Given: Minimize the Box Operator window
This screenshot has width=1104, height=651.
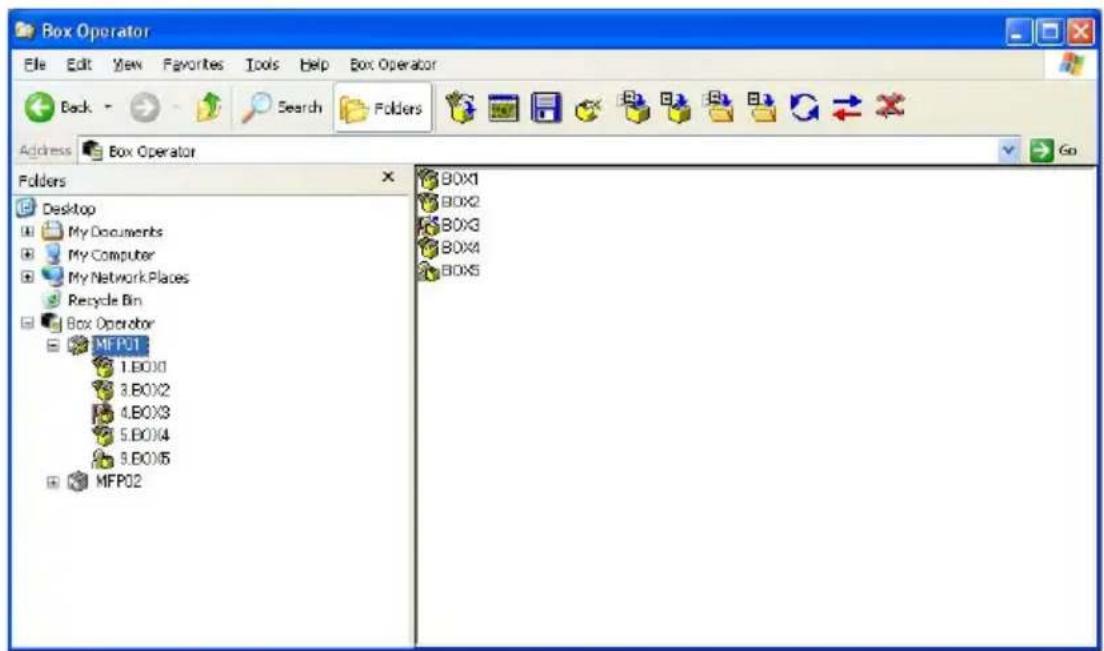Looking at the screenshot, I should click(1019, 31).
